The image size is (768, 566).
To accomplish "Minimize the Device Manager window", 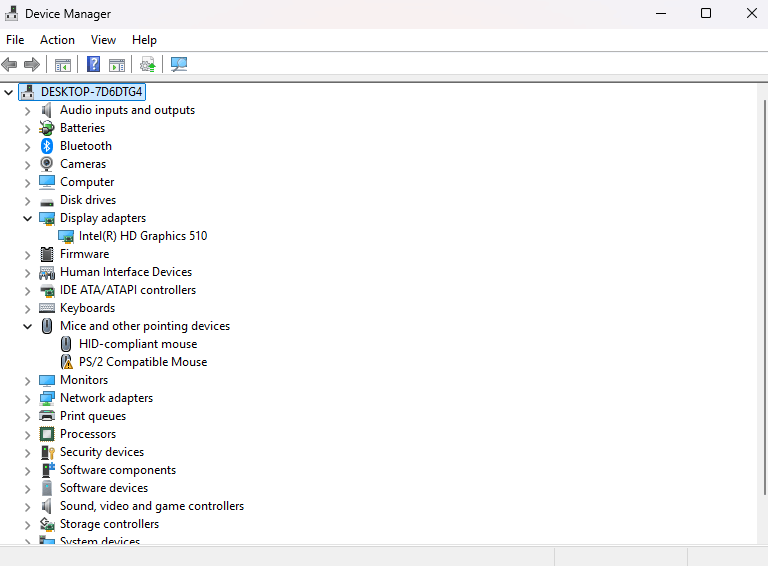I will click(x=661, y=13).
